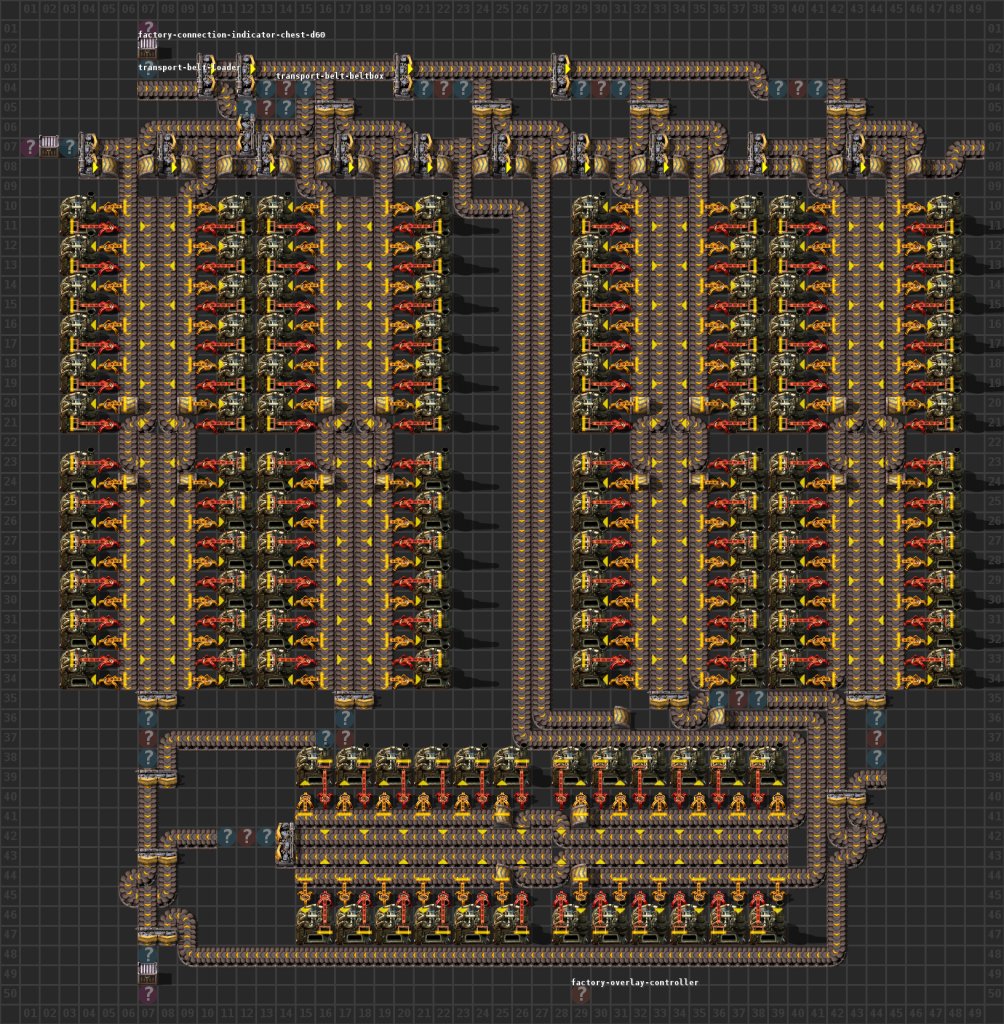Click splitter at columns 42-43, row 40
1004x1024 pixels.
846,798
